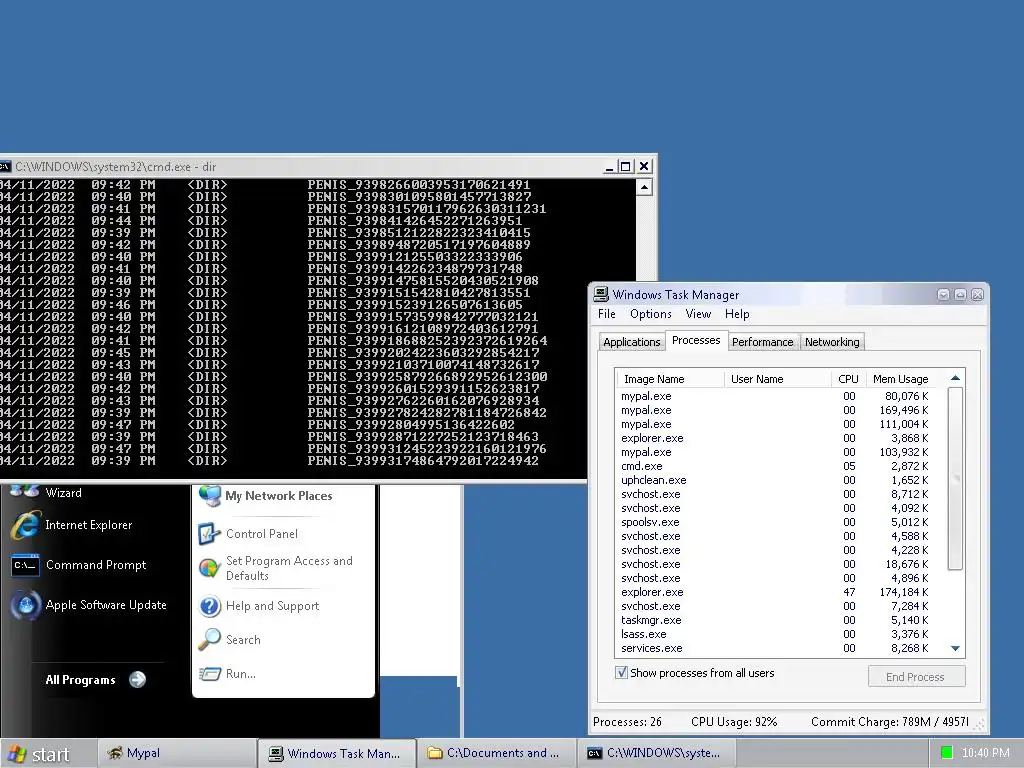The height and width of the screenshot is (768, 1024).
Task: Click the Processes: 26 status text
Action: [627, 722]
